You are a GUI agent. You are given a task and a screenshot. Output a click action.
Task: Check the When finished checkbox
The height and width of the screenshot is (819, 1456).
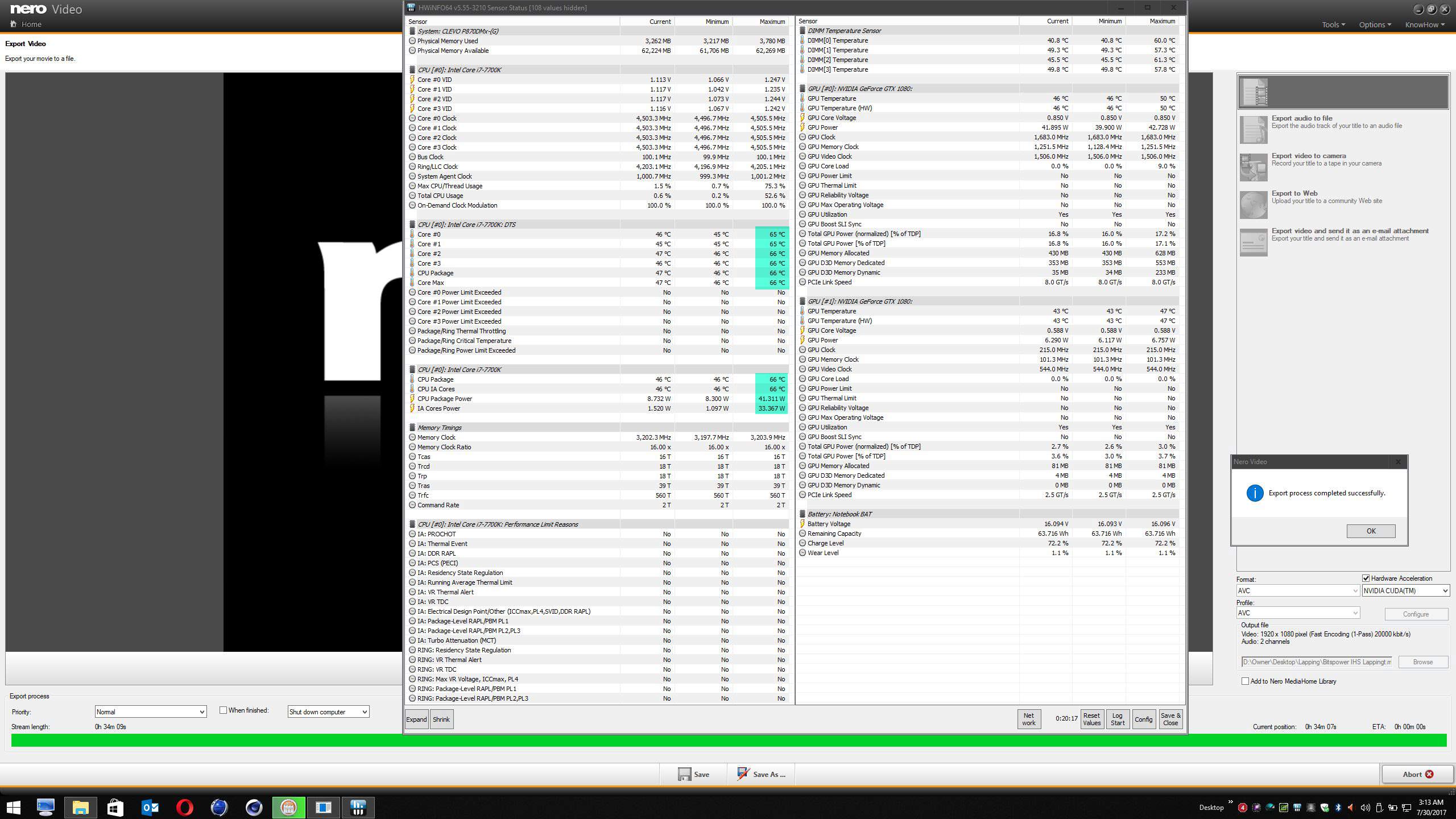[x=224, y=710]
